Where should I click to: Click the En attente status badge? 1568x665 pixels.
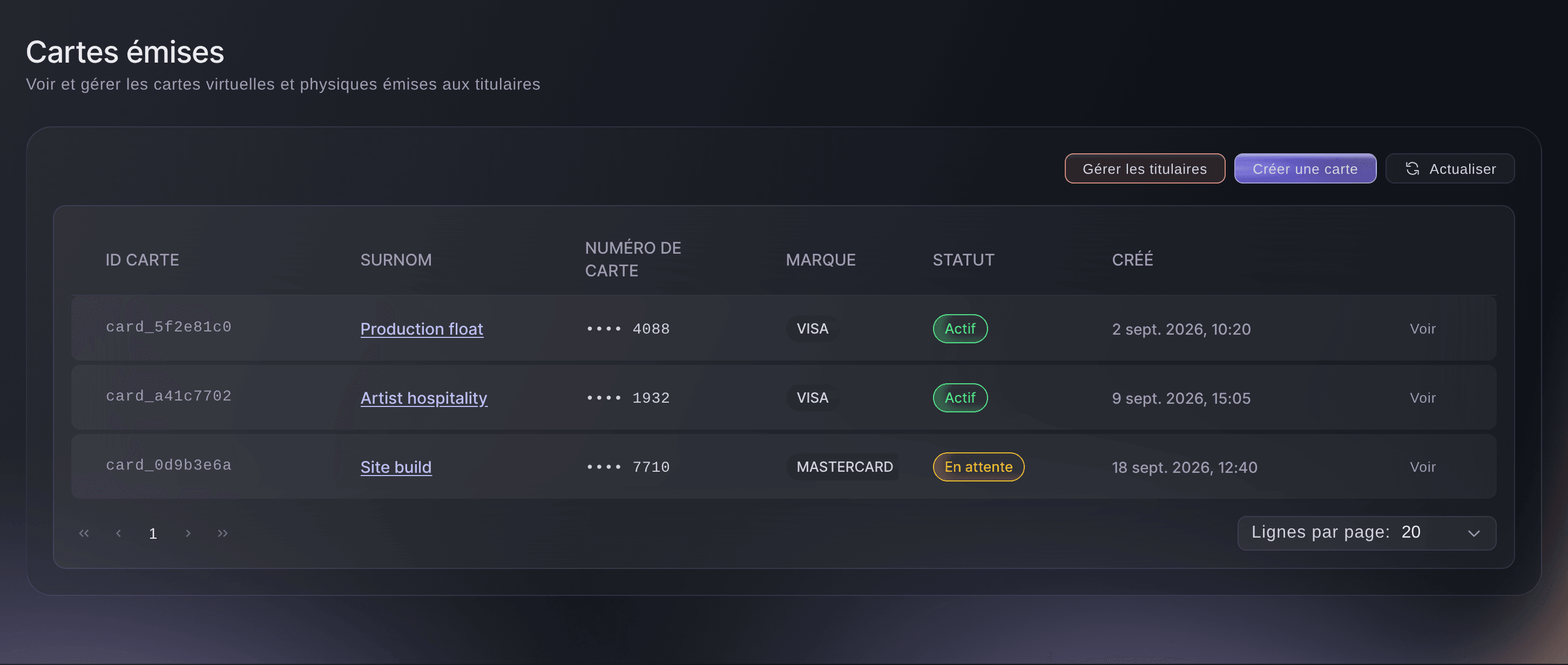(x=978, y=467)
